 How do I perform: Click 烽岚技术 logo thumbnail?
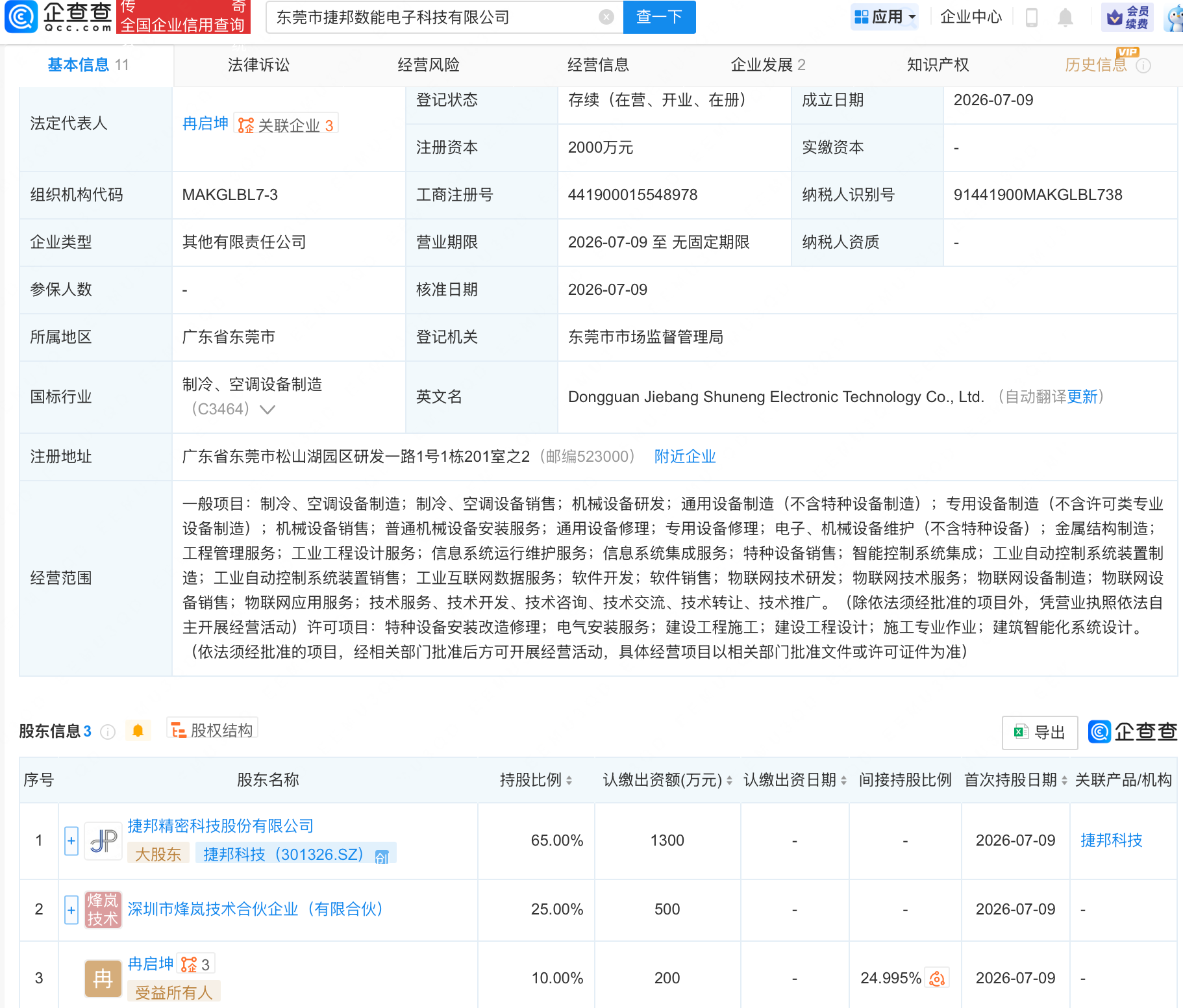pyautogui.click(x=103, y=910)
